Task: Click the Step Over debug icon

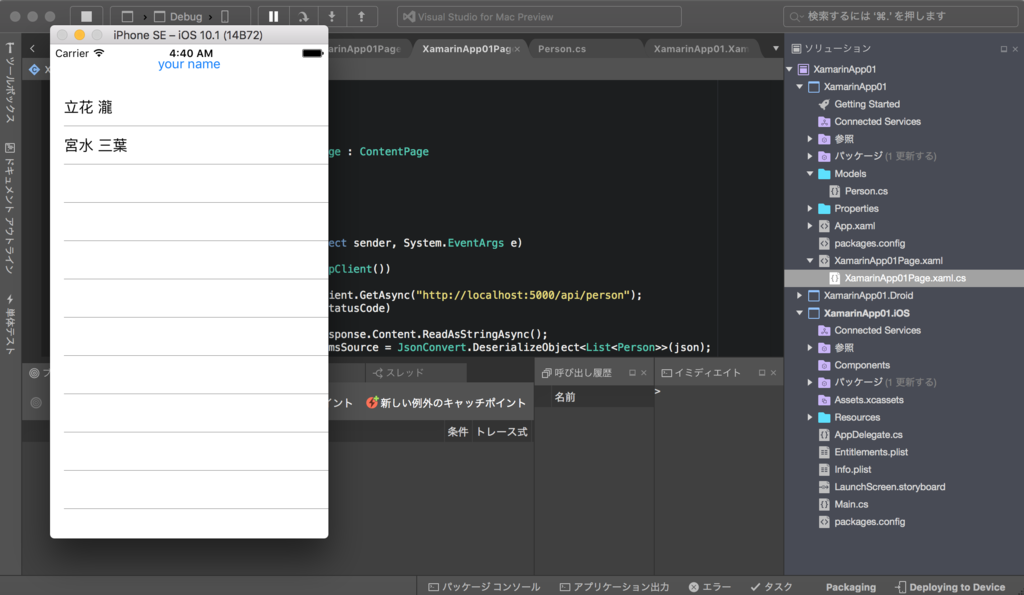Action: (303, 16)
